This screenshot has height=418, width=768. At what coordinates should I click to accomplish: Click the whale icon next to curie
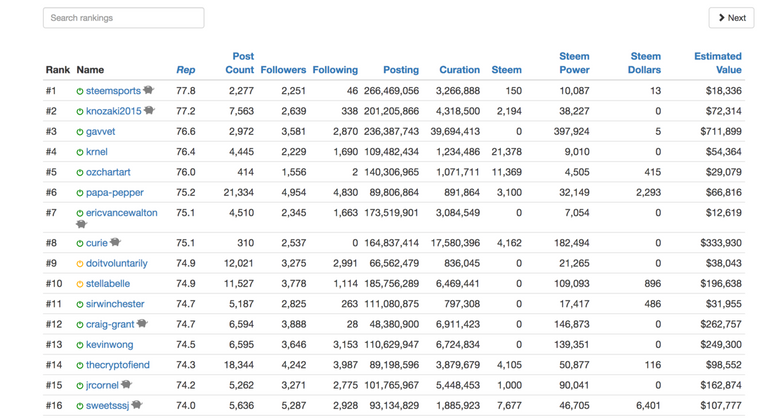(116, 242)
